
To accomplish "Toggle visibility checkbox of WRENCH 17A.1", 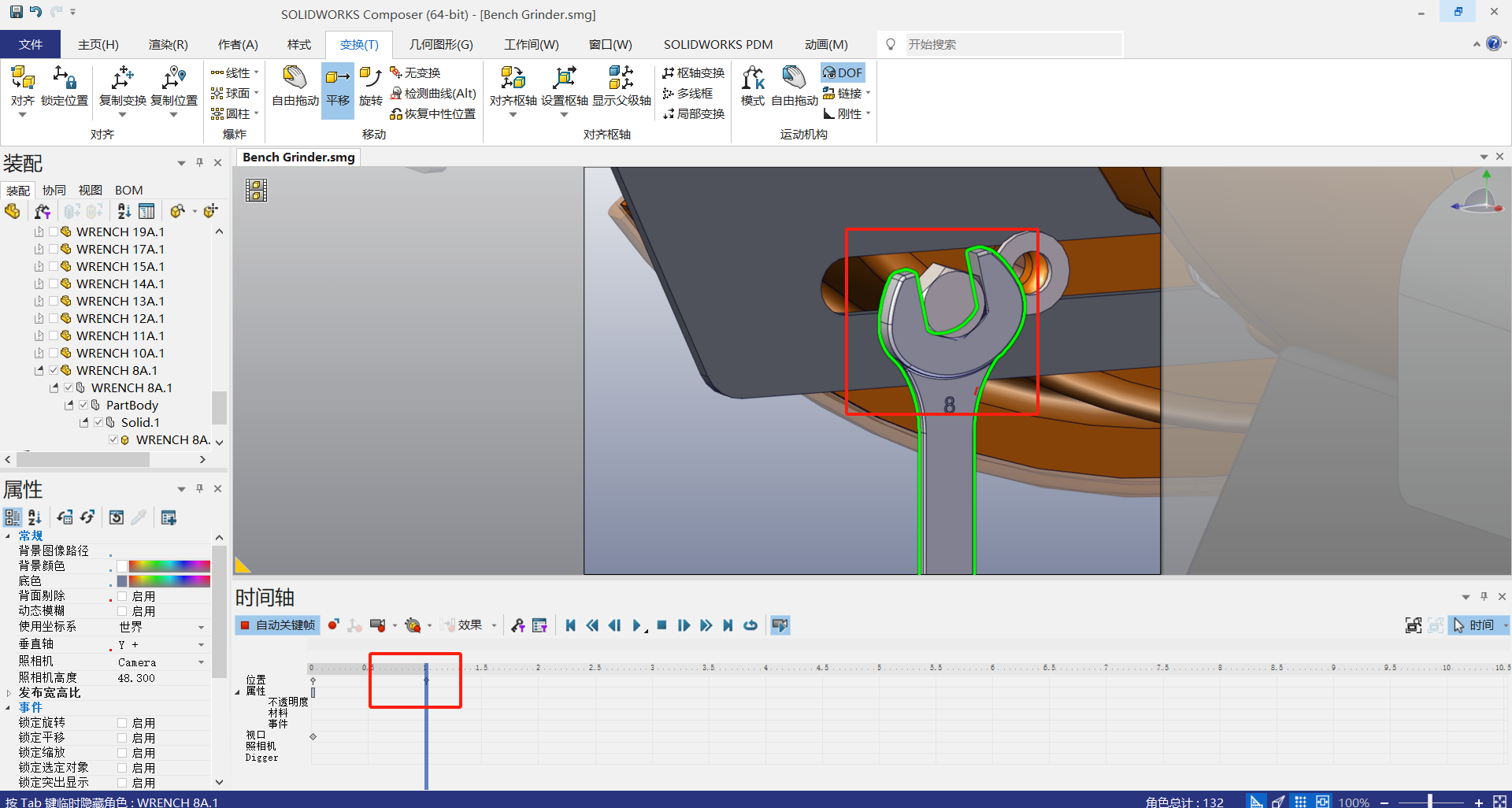I will tap(54, 249).
